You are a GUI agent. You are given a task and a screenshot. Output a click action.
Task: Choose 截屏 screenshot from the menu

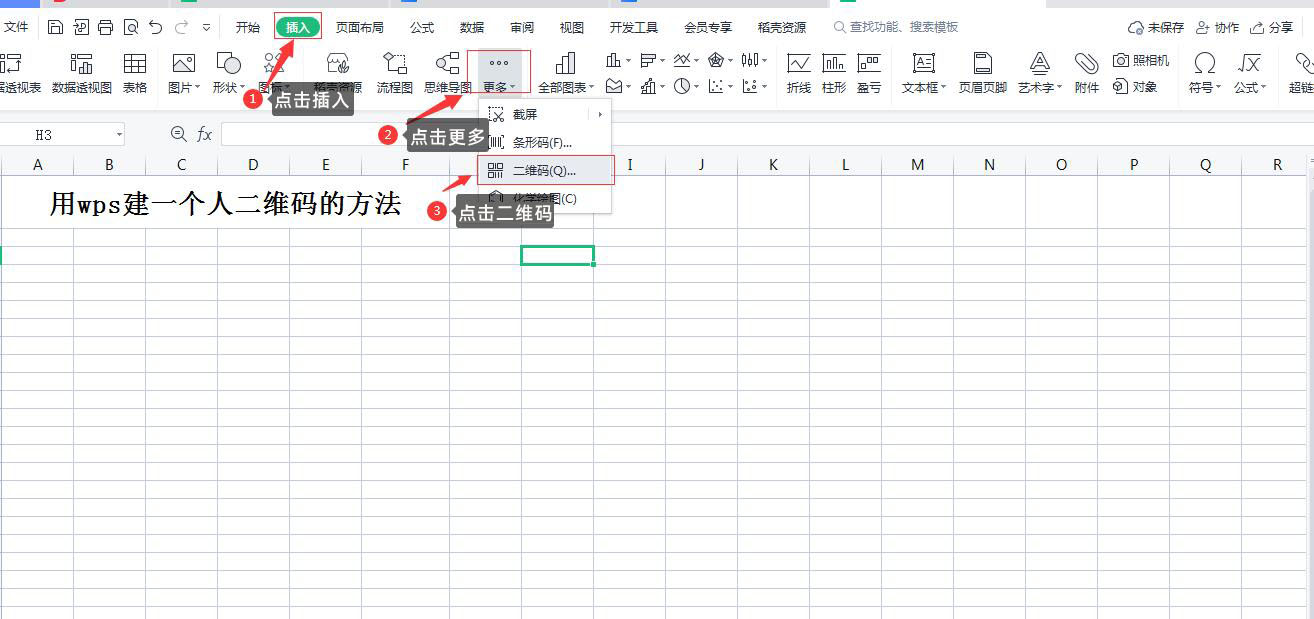point(545,115)
